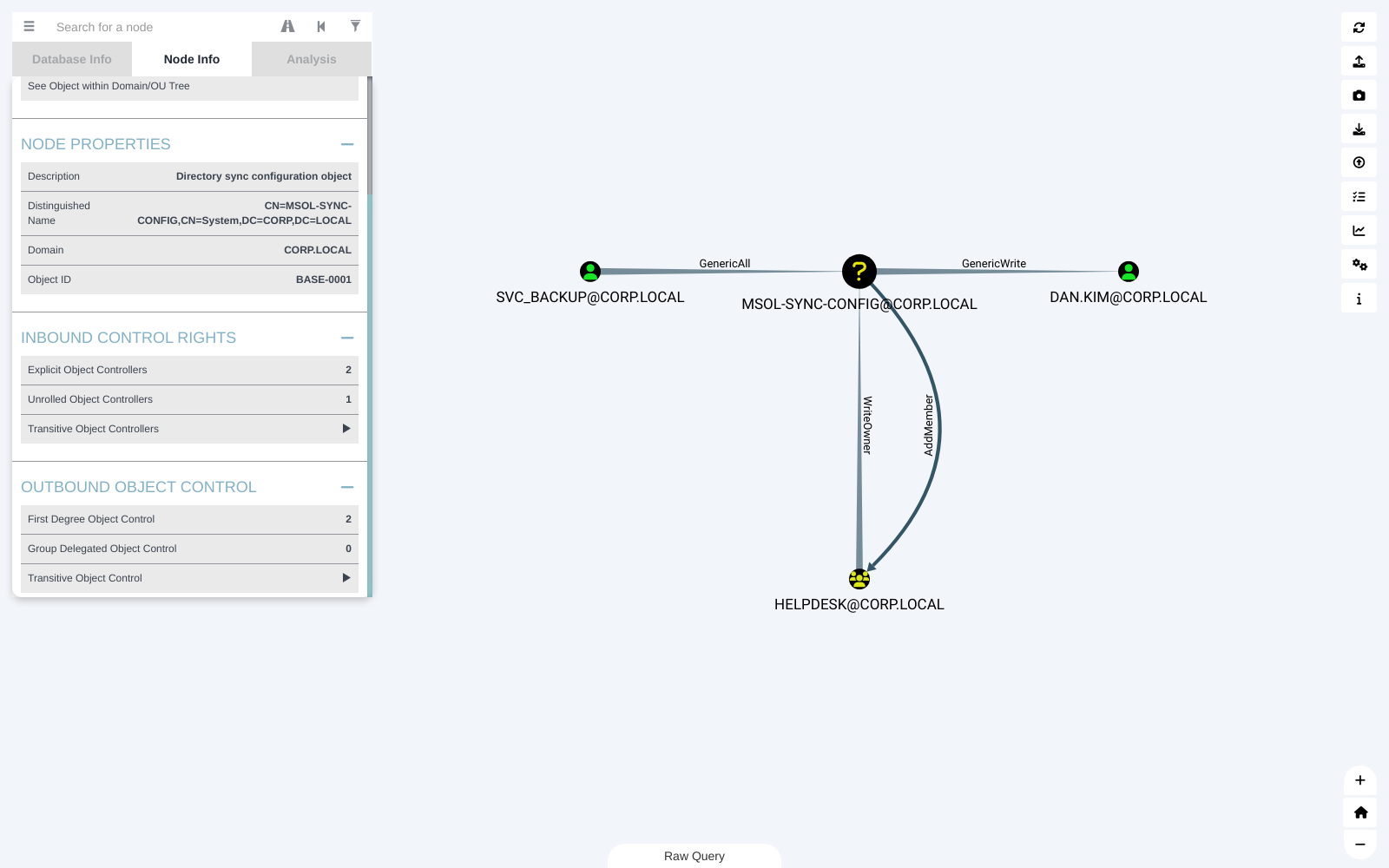Select the DAN.KIM user node
Screen dimensions: 1389x868
pos(1129,272)
